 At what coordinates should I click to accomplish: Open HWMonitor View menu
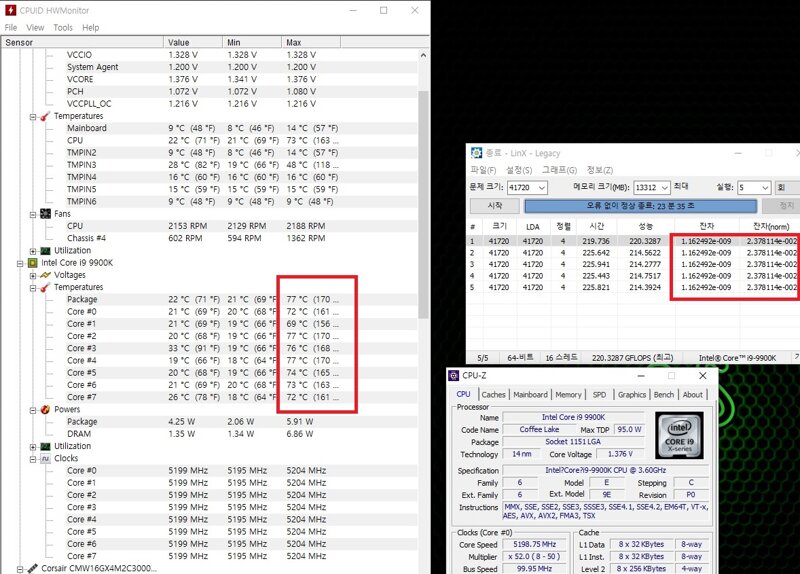pyautogui.click(x=35, y=28)
